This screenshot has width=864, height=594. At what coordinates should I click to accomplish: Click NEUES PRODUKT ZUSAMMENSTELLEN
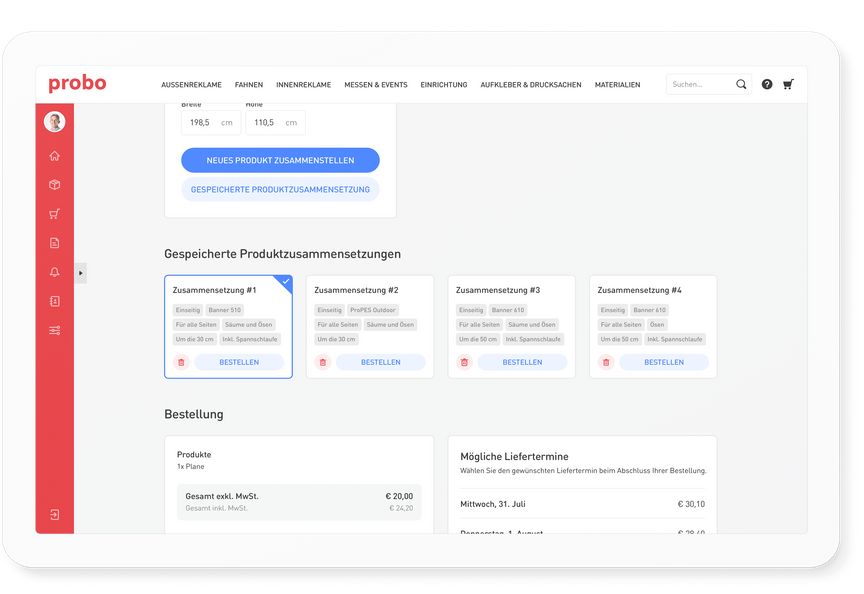(280, 160)
